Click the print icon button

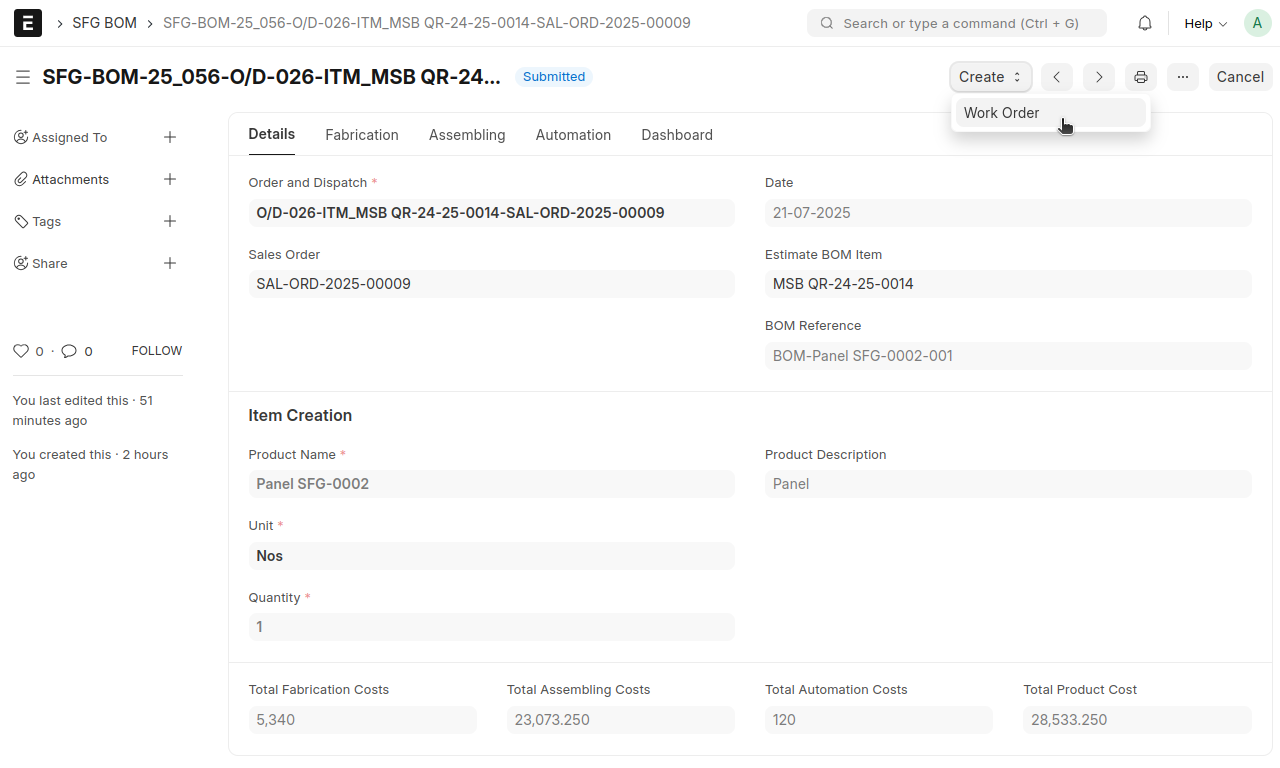[1141, 77]
